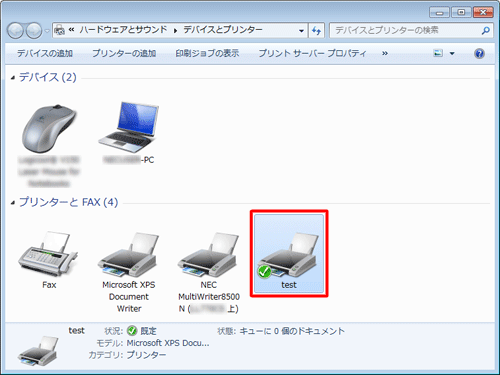Select the Fax device icon
This screenshot has width=500, height=375.
click(47, 254)
